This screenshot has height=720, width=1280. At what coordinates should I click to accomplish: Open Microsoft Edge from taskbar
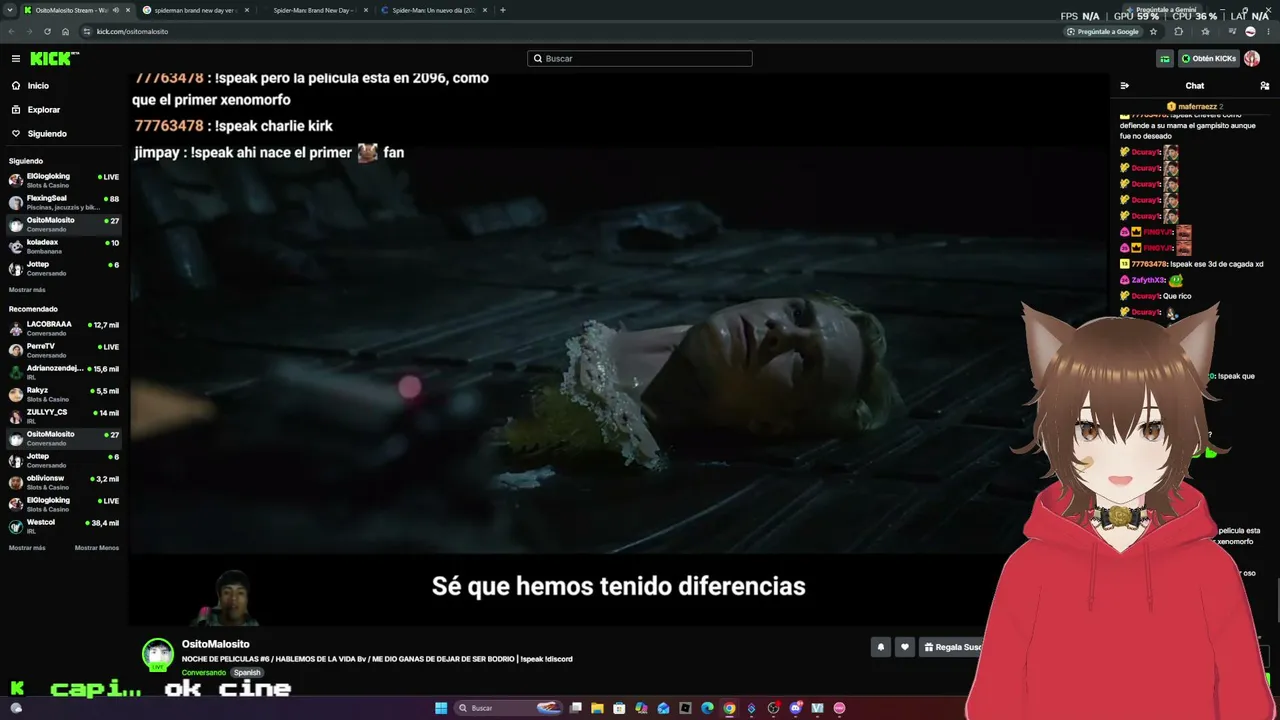[707, 708]
